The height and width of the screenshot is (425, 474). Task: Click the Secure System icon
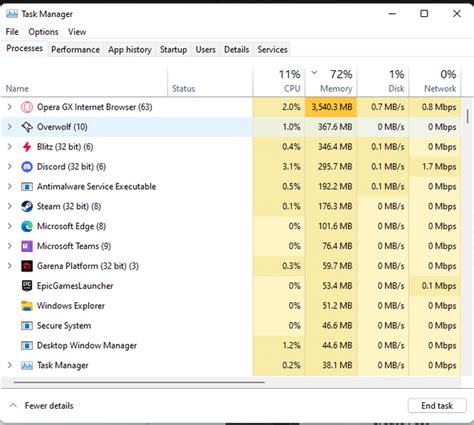pos(27,326)
